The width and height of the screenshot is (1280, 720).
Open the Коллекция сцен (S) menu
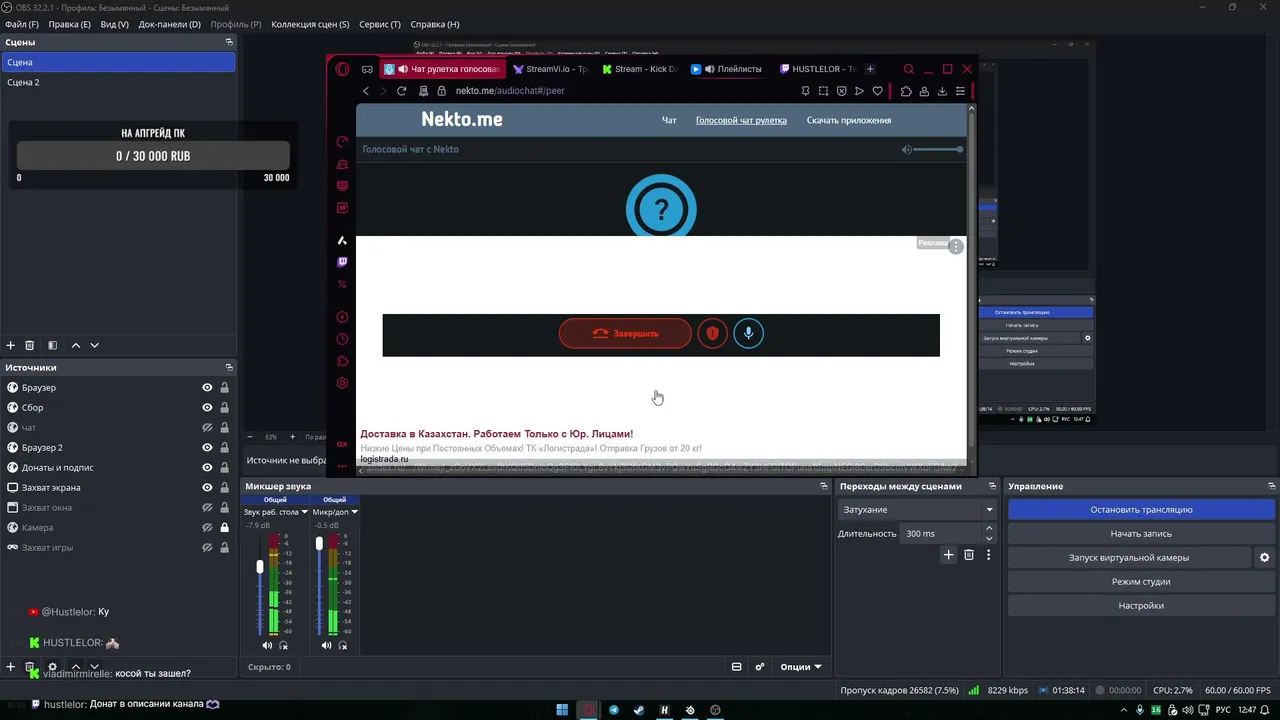tap(311, 24)
